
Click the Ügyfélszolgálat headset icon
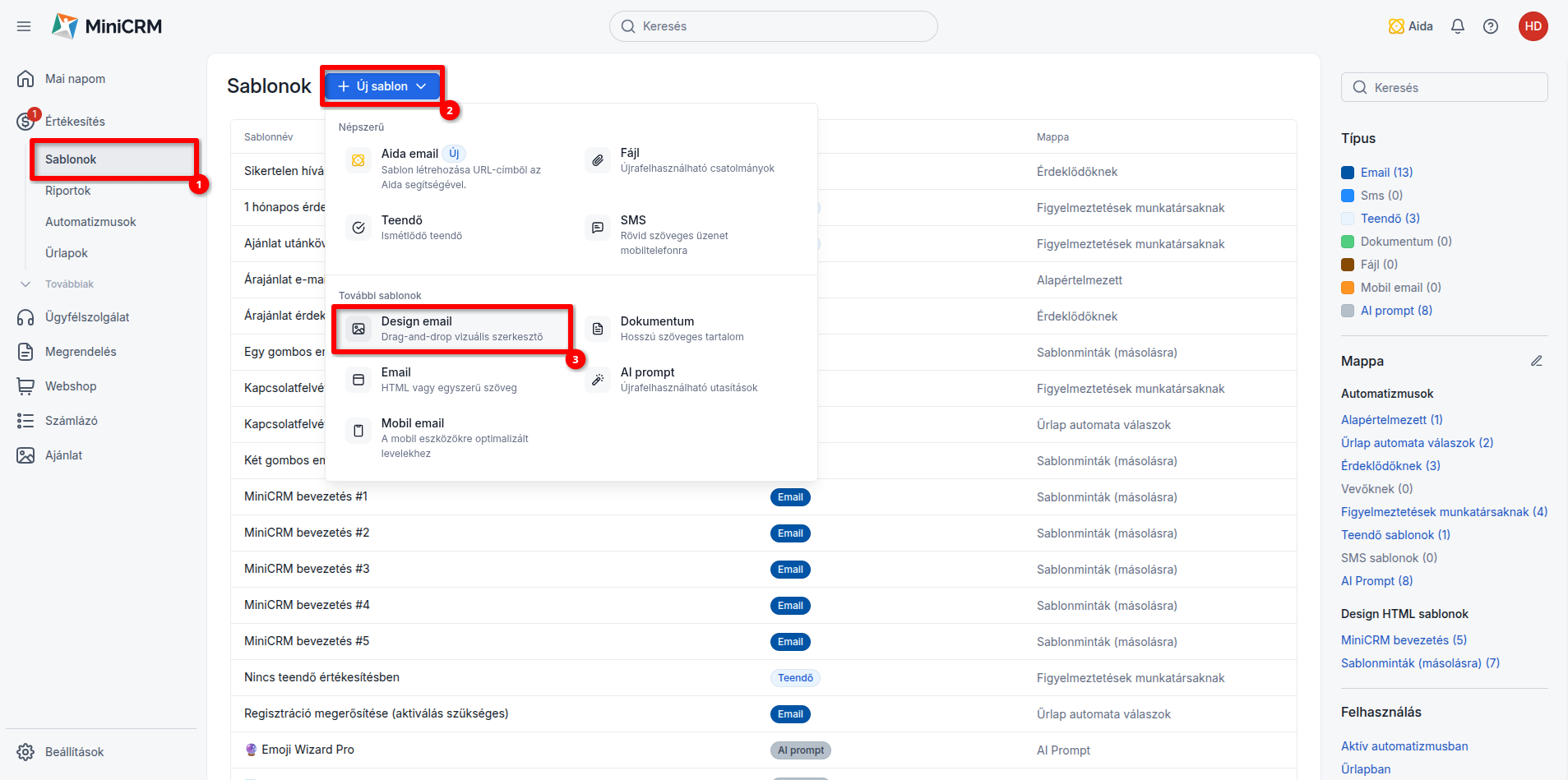click(x=25, y=317)
